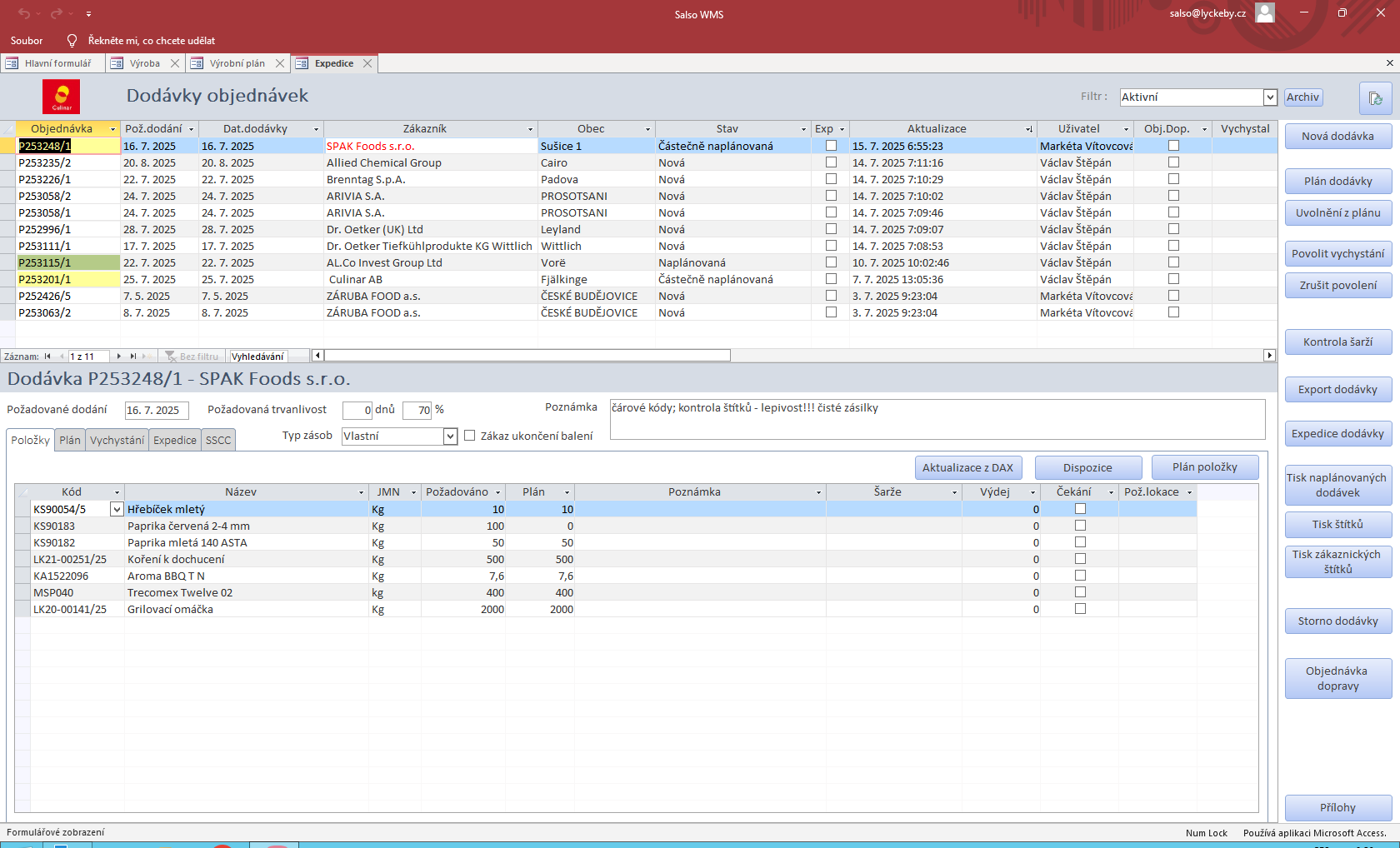Click the Culinar logo image
Viewport: 1400px width, 848px height.
point(61,97)
